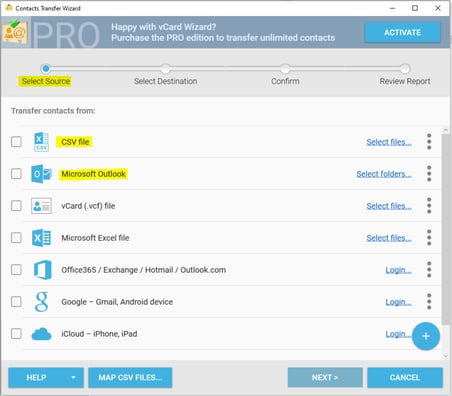
Task: Click the title bar Contacts Transfer Wizard icon
Action: tap(9, 8)
